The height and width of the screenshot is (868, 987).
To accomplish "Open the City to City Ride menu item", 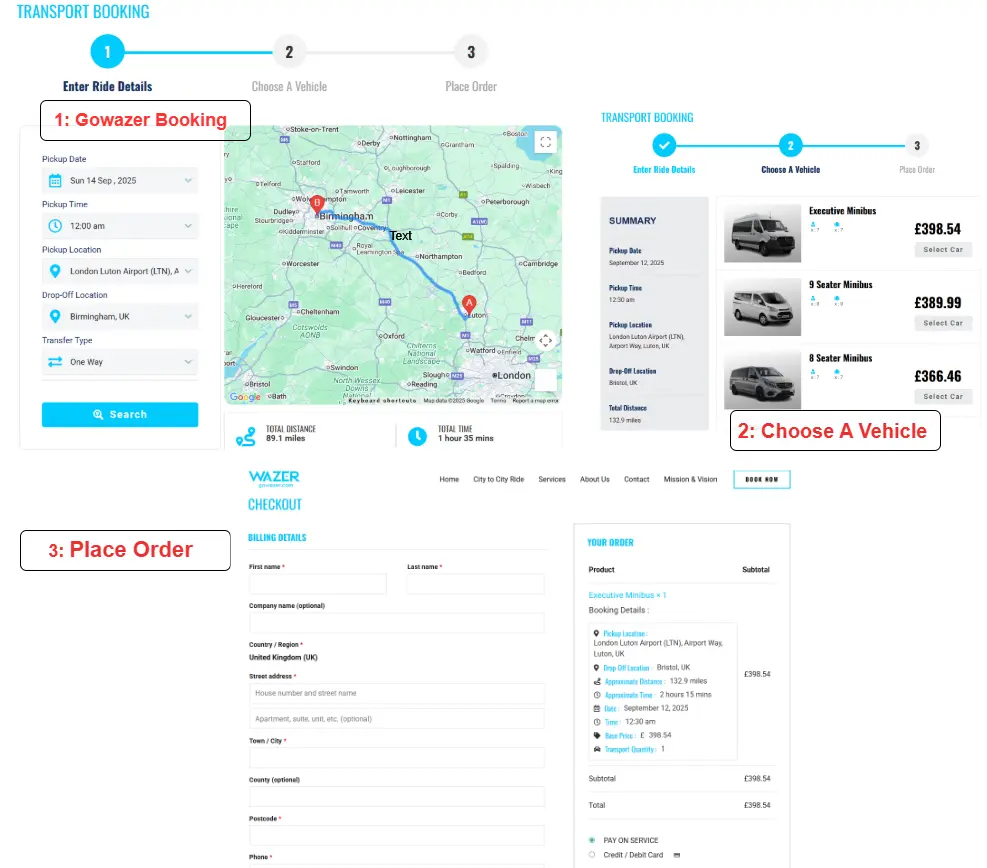I will [498, 480].
